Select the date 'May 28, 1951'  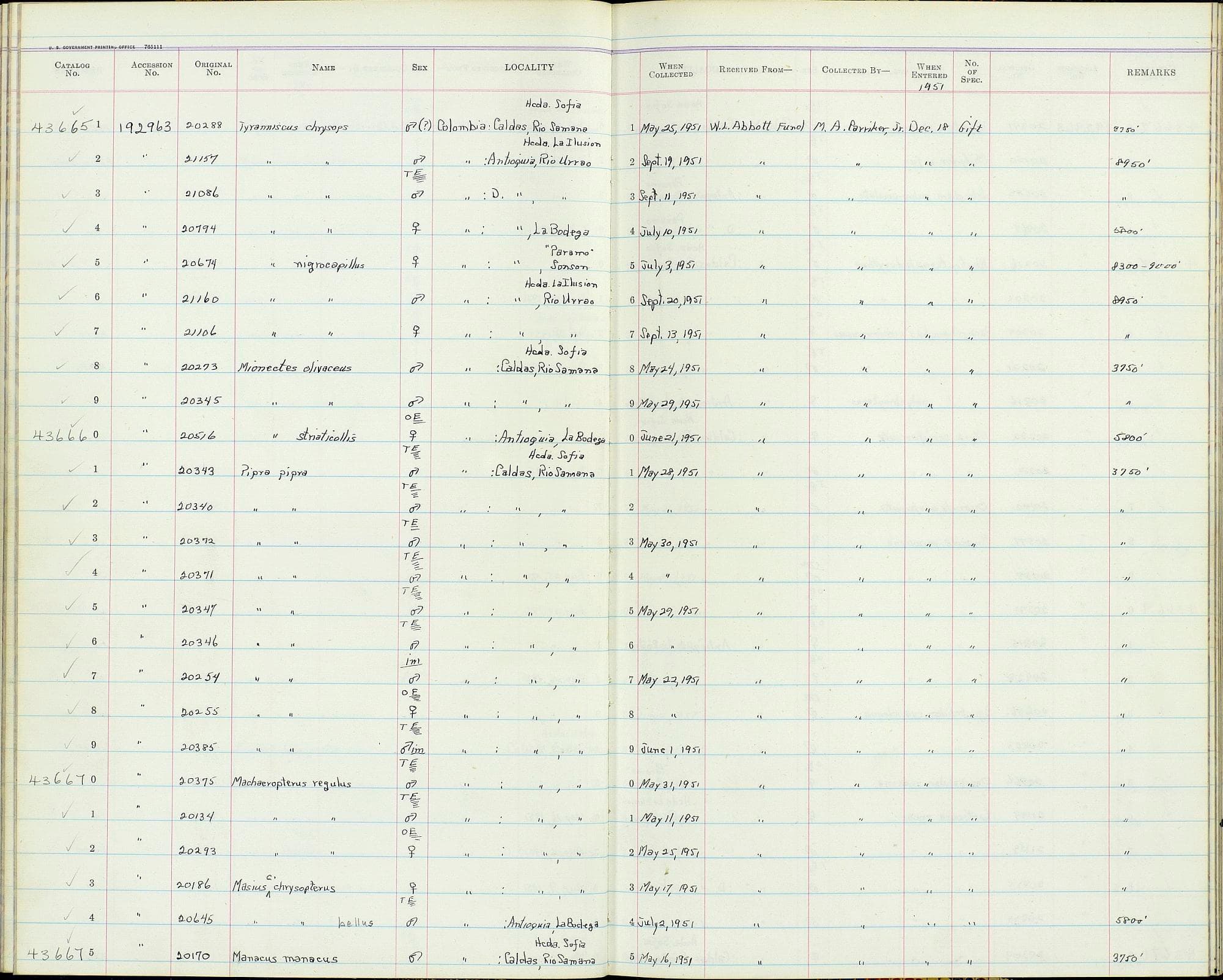[669, 473]
